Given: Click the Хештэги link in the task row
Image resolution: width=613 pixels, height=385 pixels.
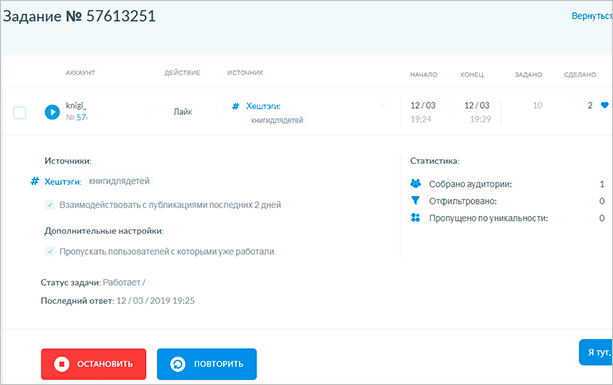Looking at the screenshot, I should pyautogui.click(x=263, y=106).
